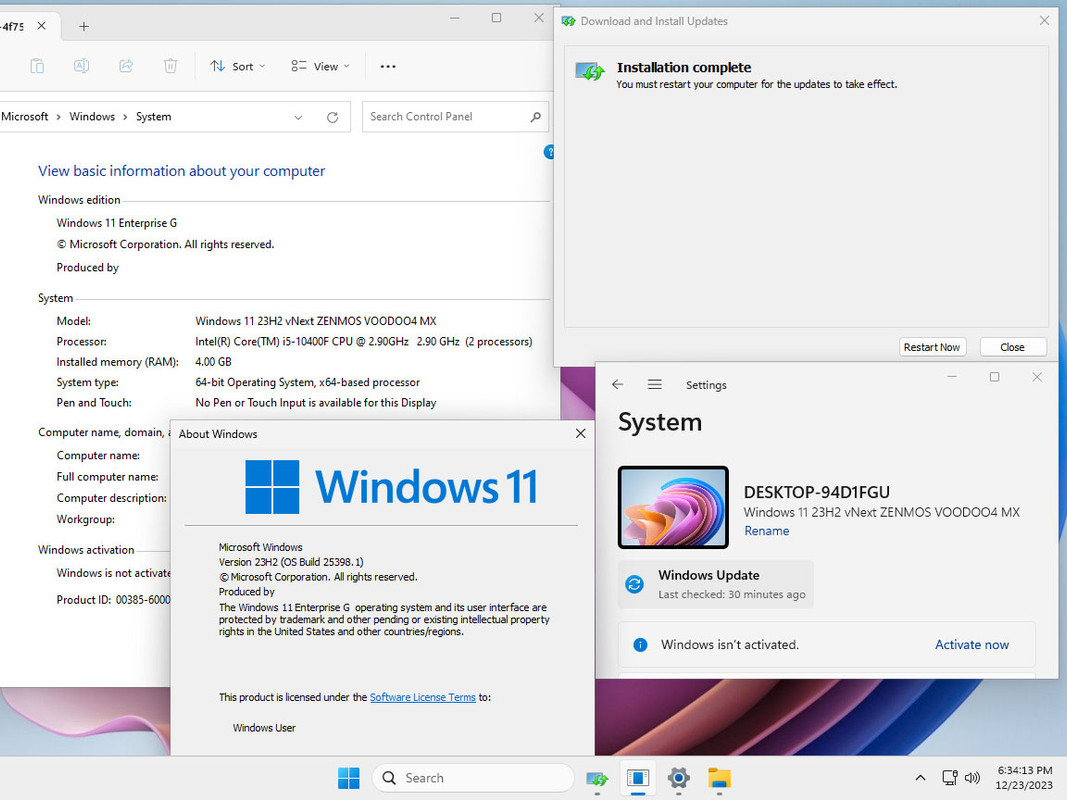
Task: Maximize the Control Panel window
Action: 496,18
